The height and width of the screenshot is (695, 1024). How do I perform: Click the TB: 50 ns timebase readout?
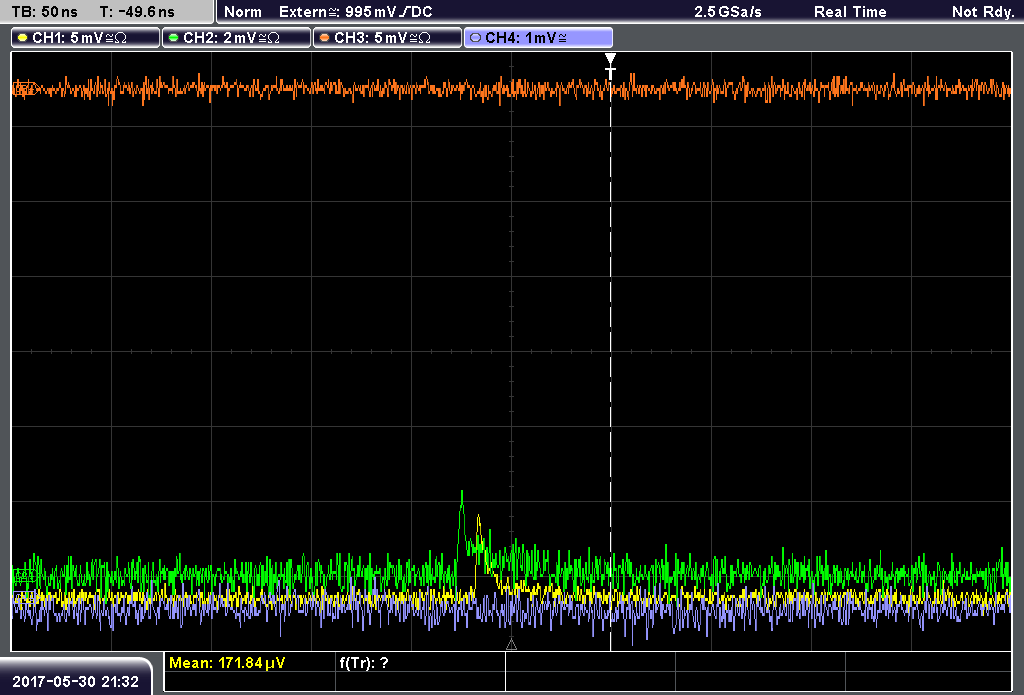(x=44, y=12)
